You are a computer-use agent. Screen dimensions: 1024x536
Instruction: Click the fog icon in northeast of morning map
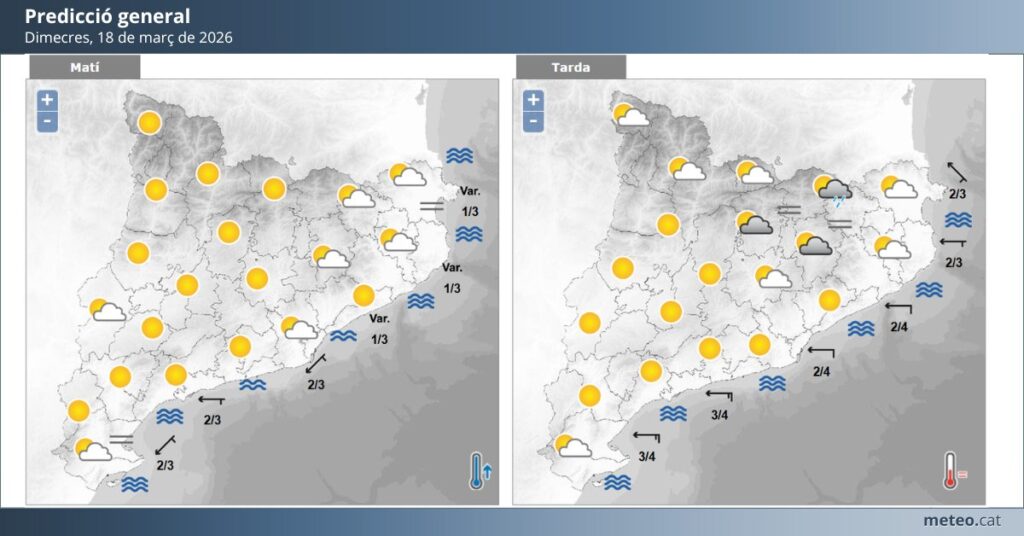click(x=433, y=206)
